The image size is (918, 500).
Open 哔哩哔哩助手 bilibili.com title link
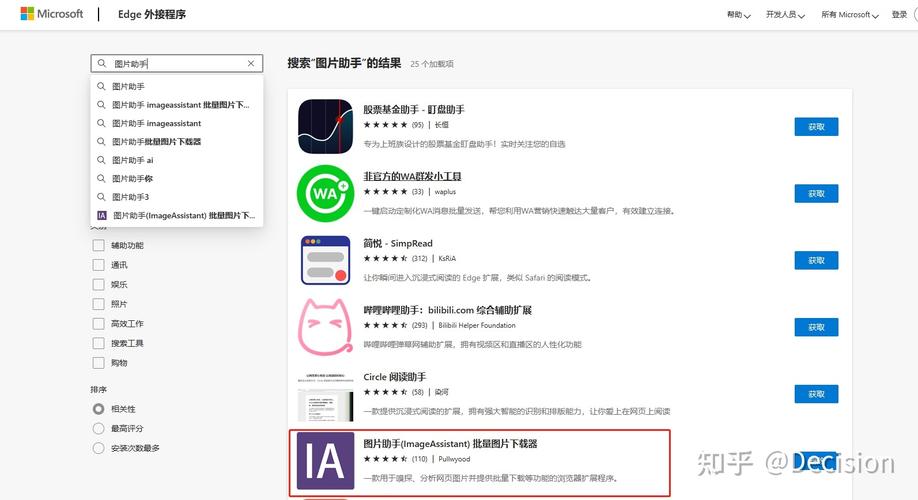447,310
